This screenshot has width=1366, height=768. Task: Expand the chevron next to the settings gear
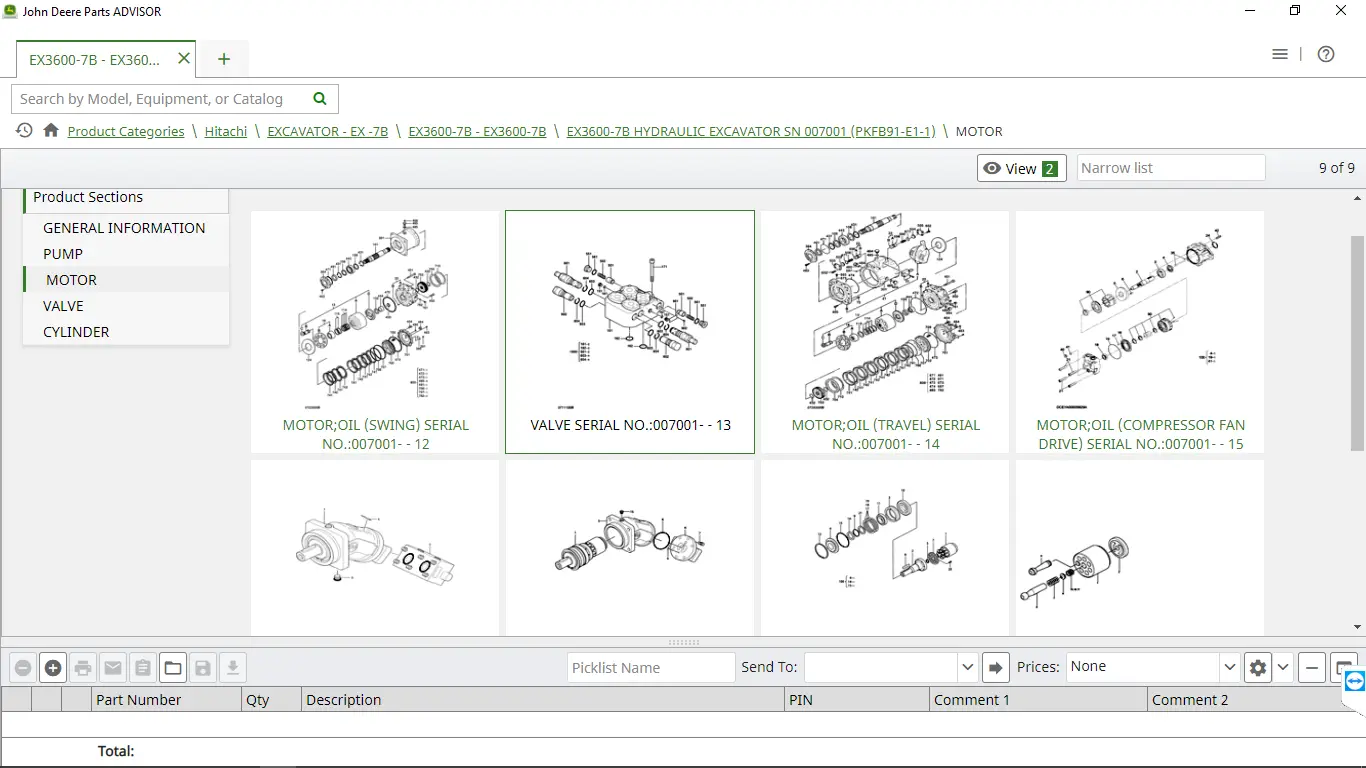pyautogui.click(x=1283, y=667)
